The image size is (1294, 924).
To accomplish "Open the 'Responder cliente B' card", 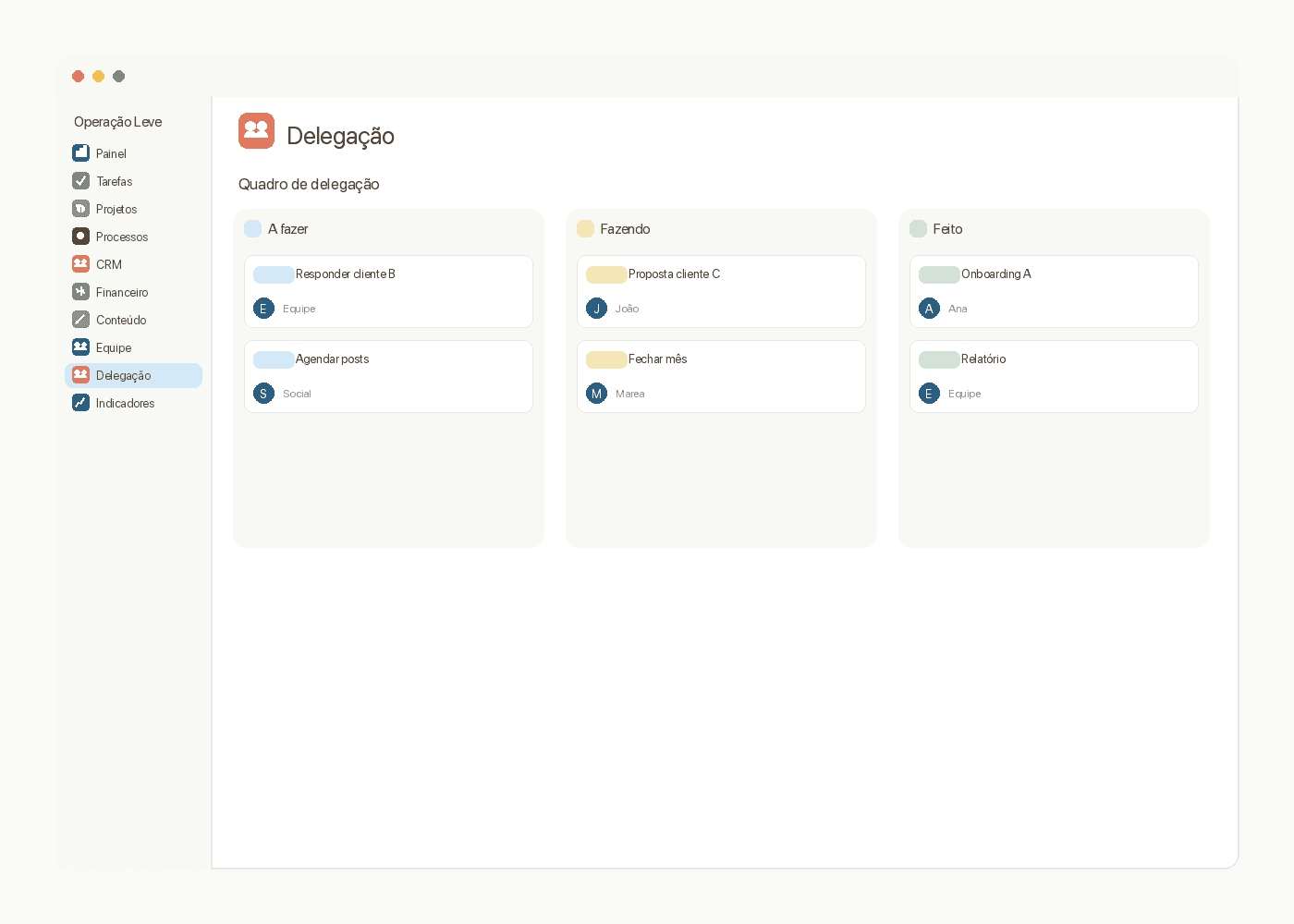I will pos(388,291).
